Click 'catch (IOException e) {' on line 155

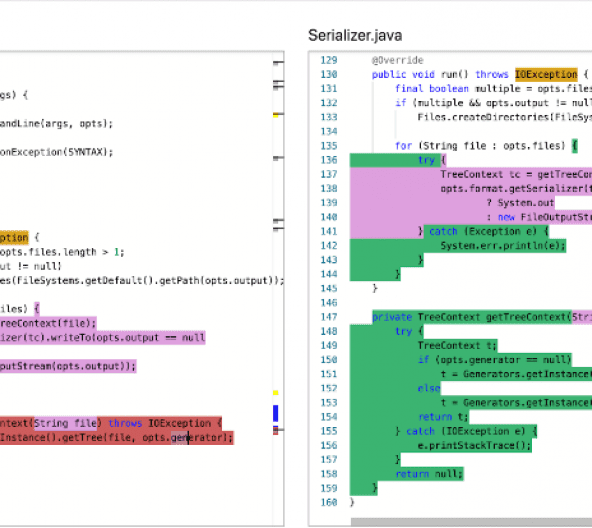tap(471, 431)
